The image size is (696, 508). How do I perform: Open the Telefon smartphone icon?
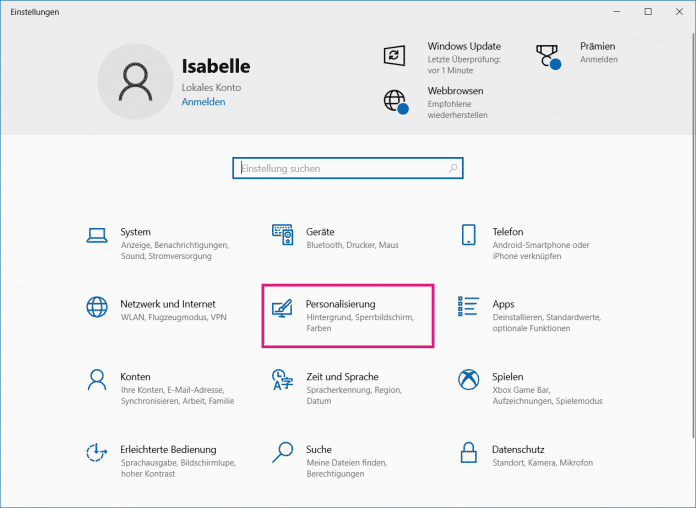point(468,235)
